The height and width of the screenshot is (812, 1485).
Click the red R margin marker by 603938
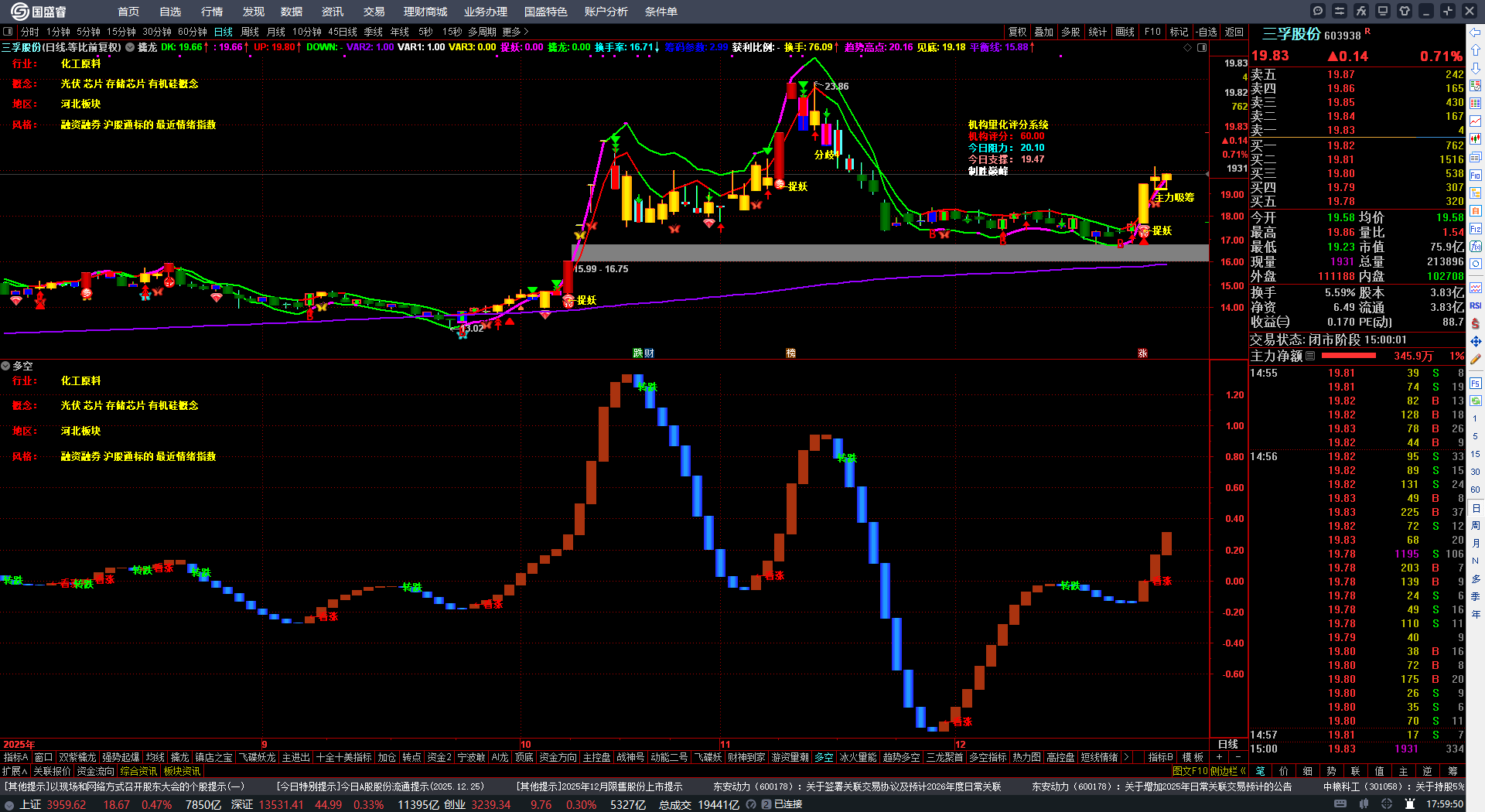tap(1367, 31)
